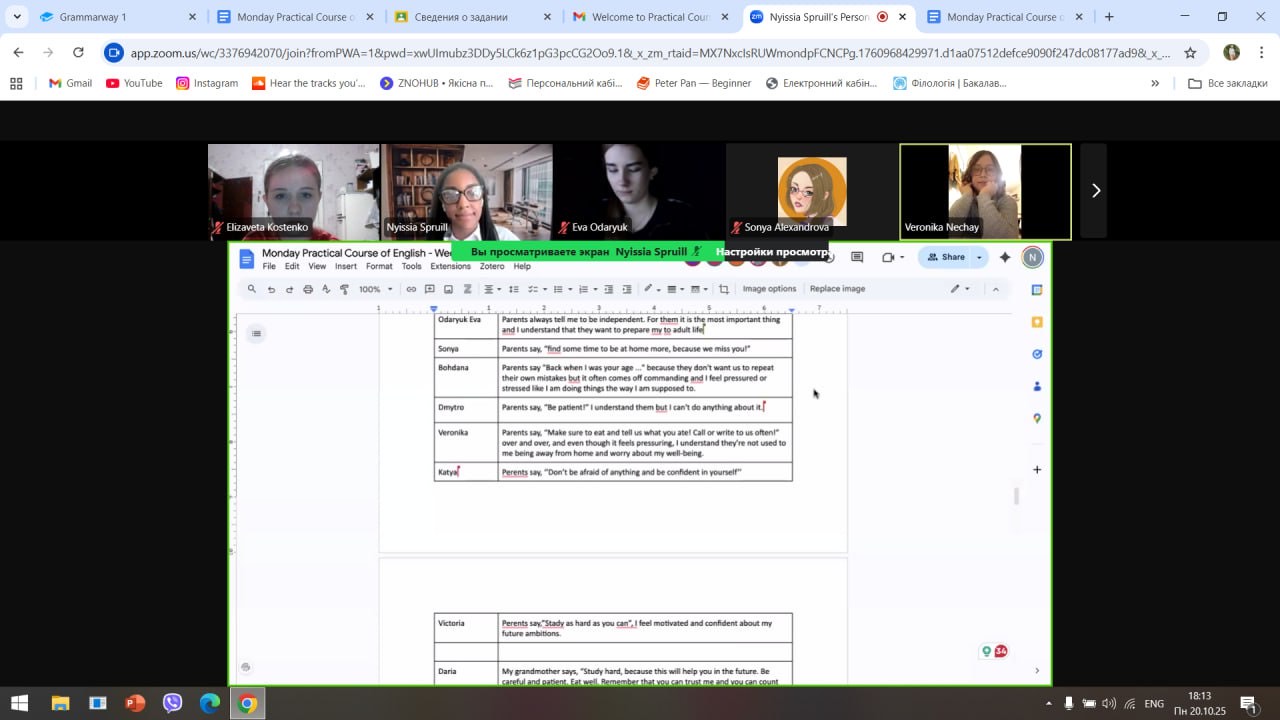This screenshot has width=1280, height=720.
Task: Open PowerPoint from the taskbar
Action: click(135, 703)
